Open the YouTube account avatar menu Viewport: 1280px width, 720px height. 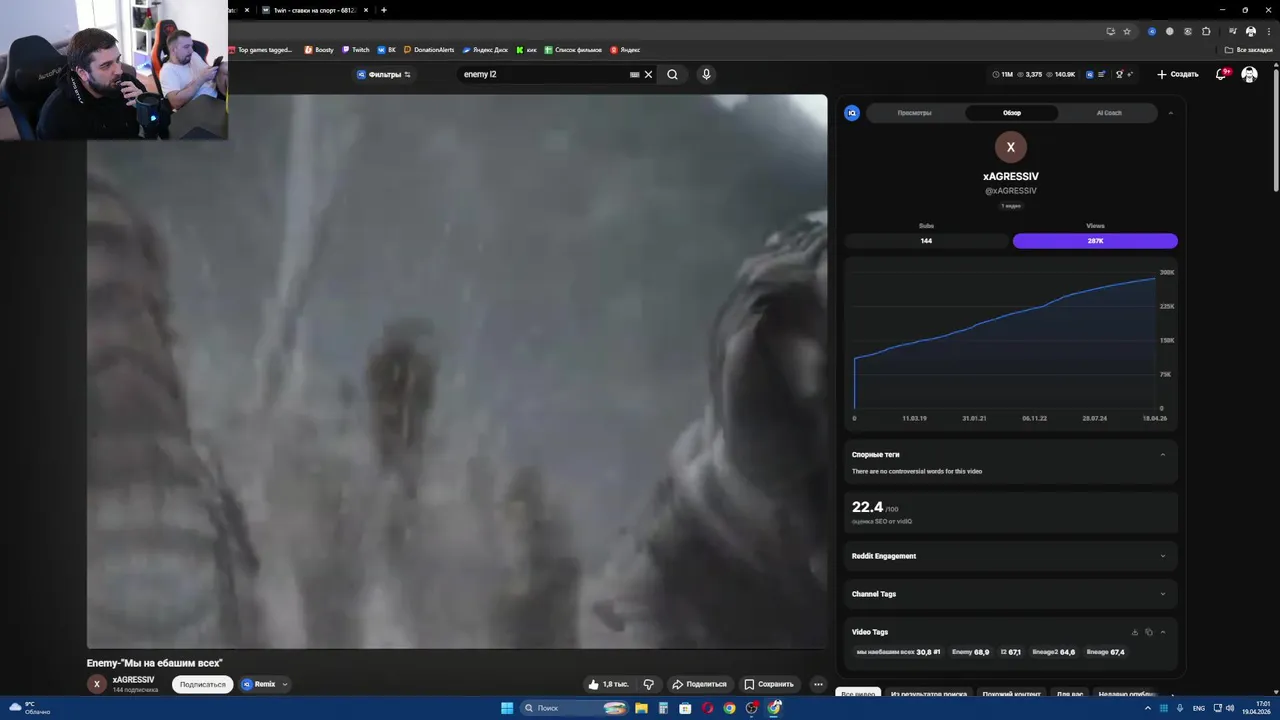tap(1249, 74)
